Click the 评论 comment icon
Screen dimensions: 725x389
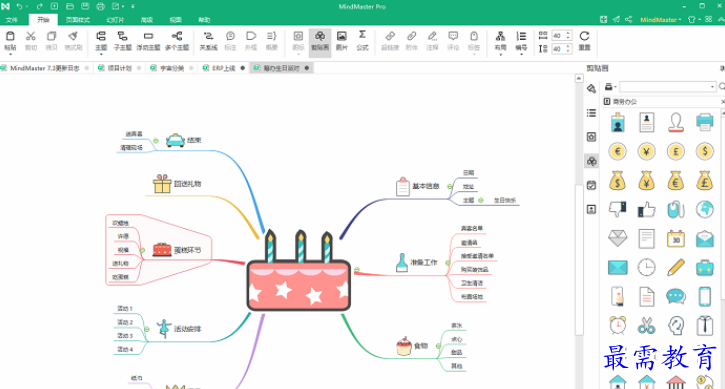(453, 37)
